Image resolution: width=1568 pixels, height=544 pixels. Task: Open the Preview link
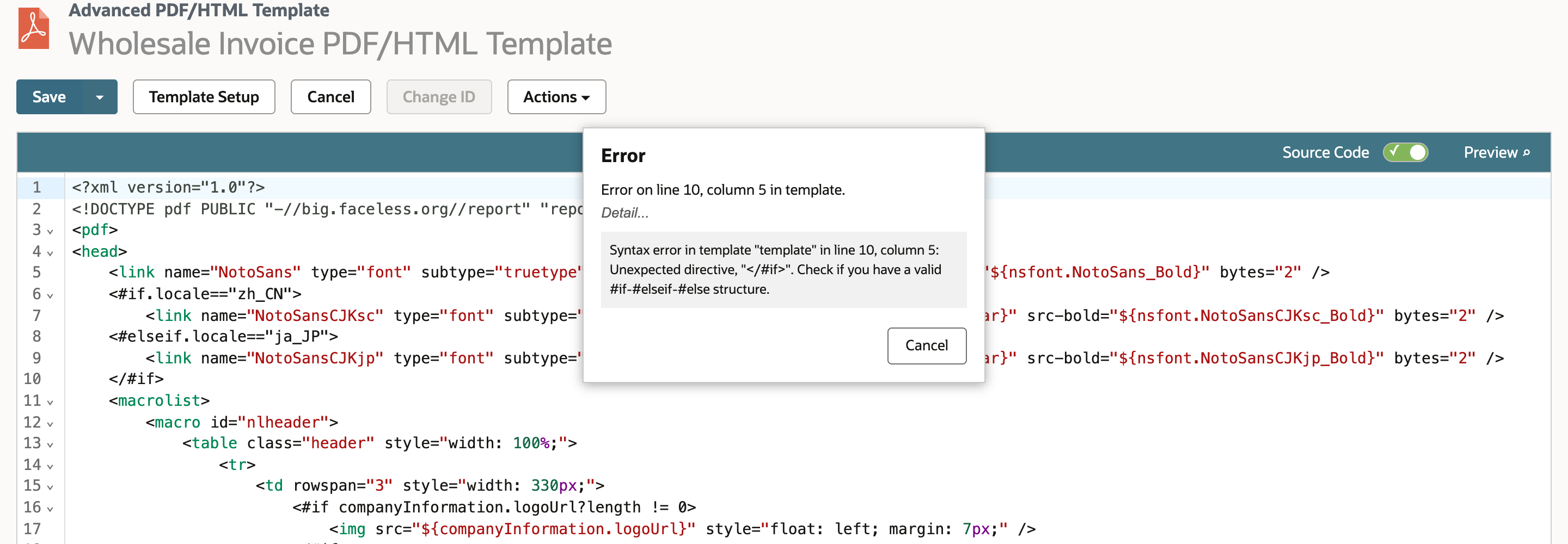click(x=1496, y=152)
